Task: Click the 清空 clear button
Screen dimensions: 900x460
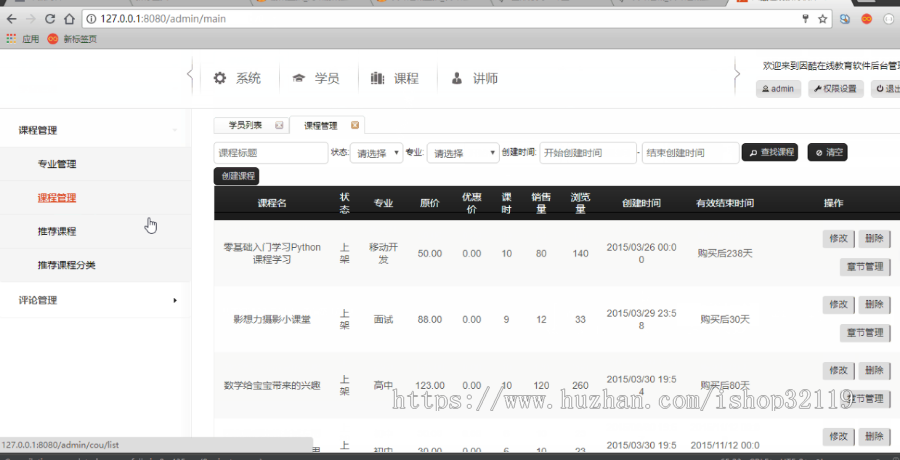Action: pos(827,152)
